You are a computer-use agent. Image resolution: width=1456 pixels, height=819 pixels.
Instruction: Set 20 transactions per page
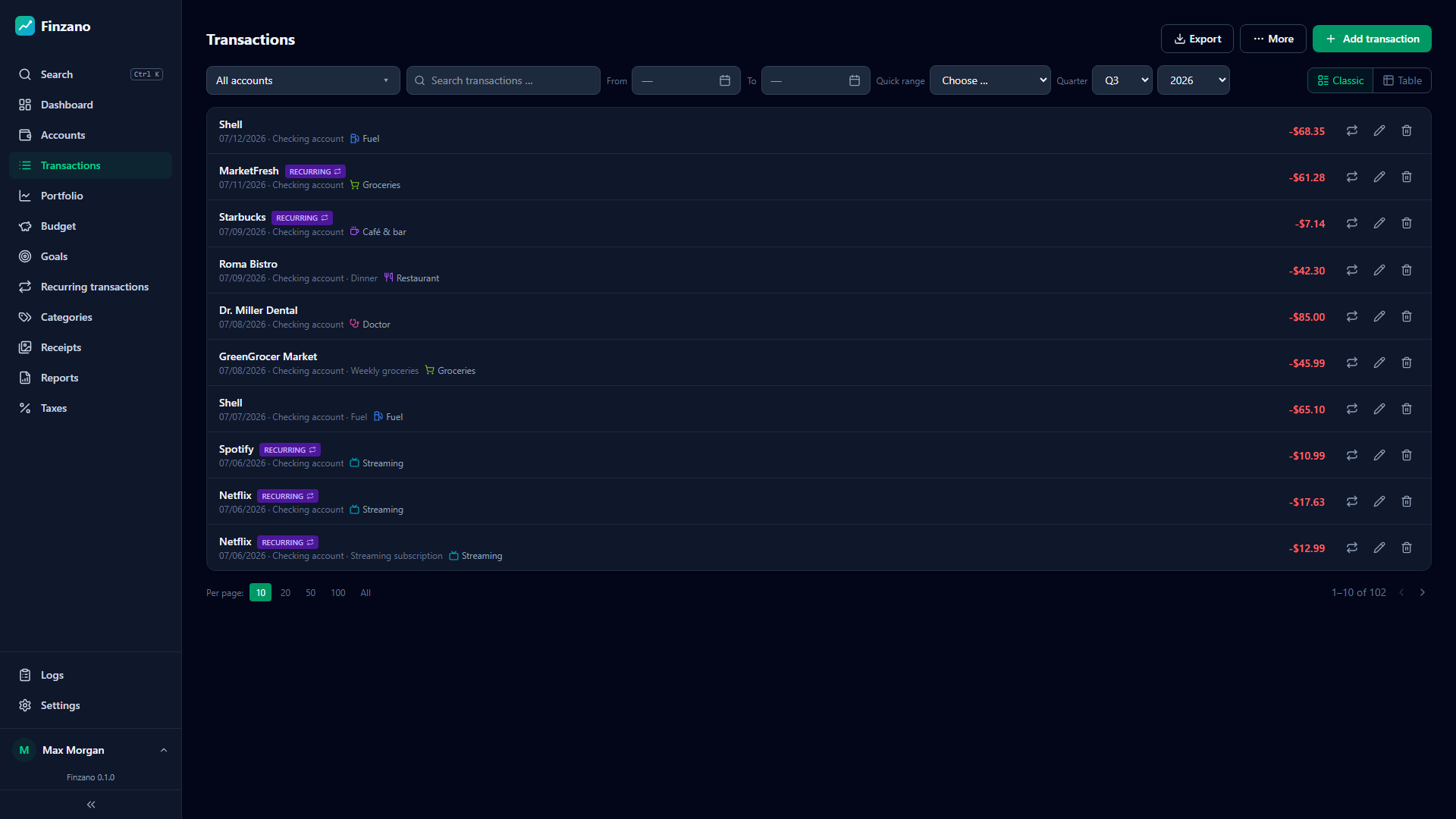pyautogui.click(x=285, y=592)
